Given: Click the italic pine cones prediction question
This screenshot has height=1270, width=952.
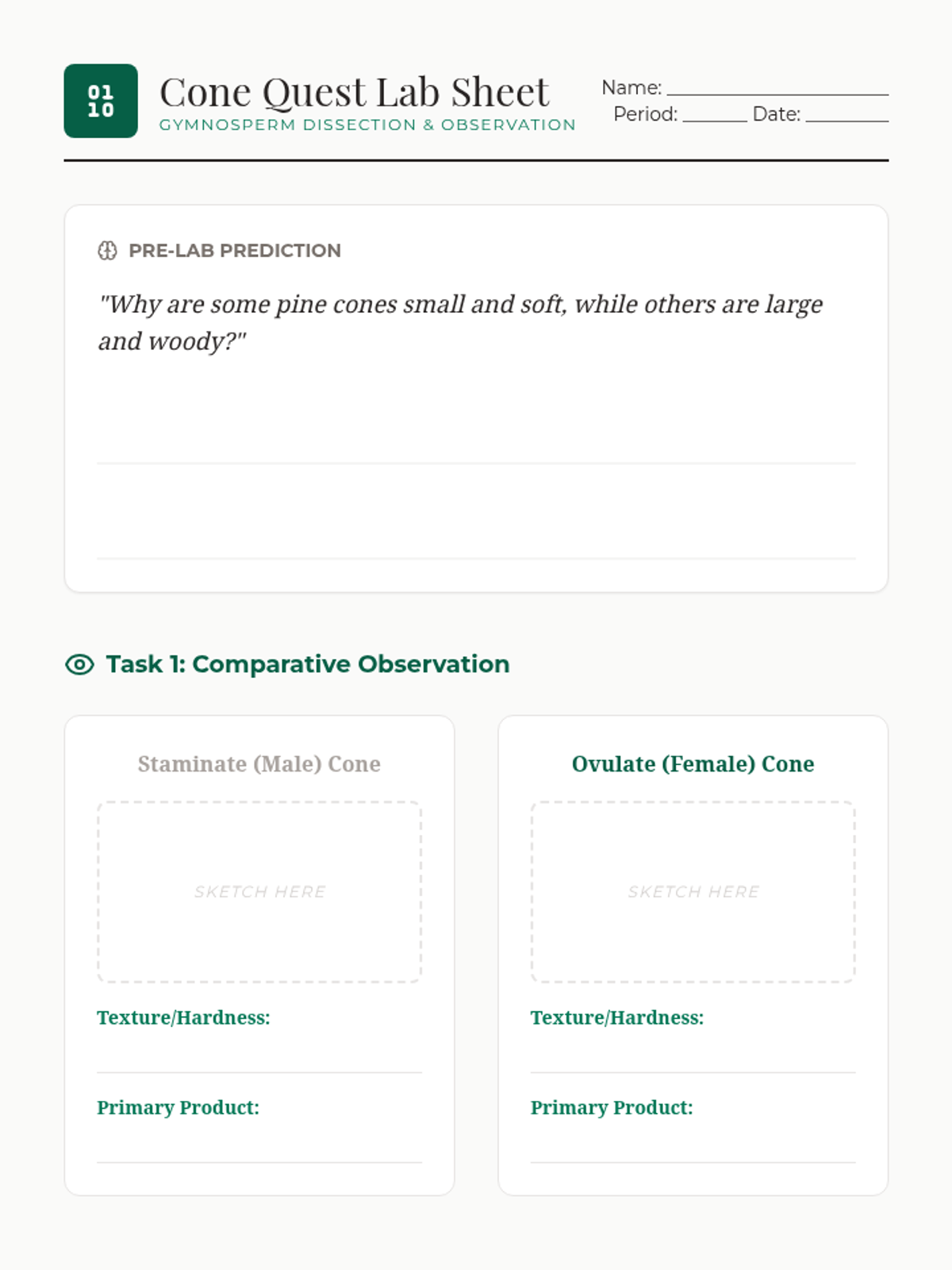Looking at the screenshot, I should coord(460,322).
